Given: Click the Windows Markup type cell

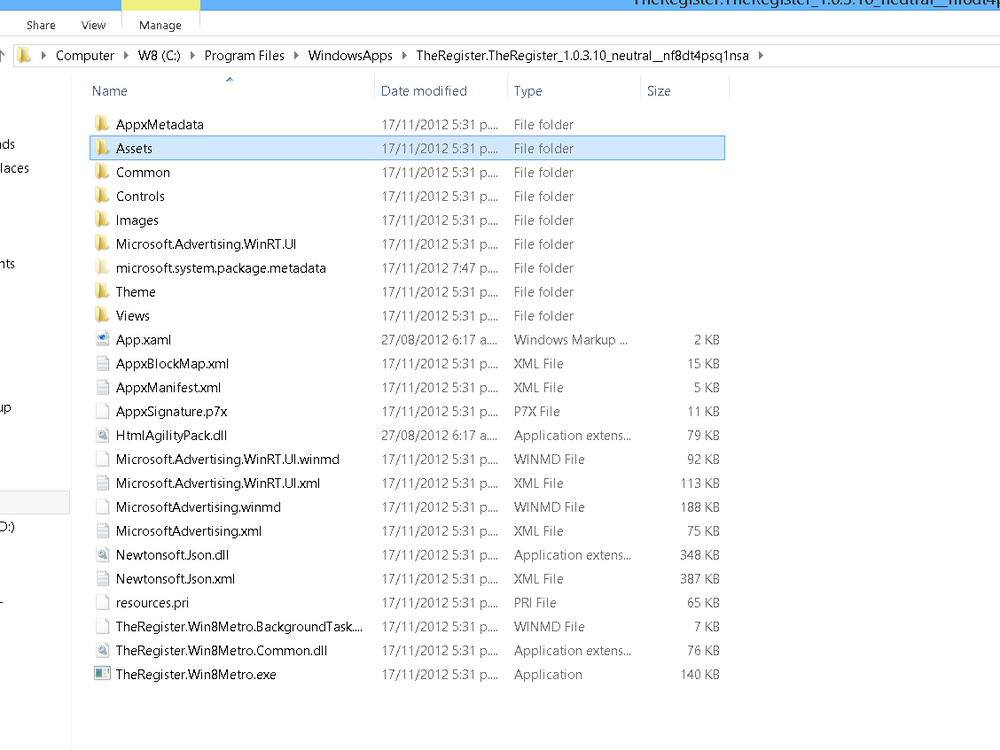Looking at the screenshot, I should pos(571,339).
